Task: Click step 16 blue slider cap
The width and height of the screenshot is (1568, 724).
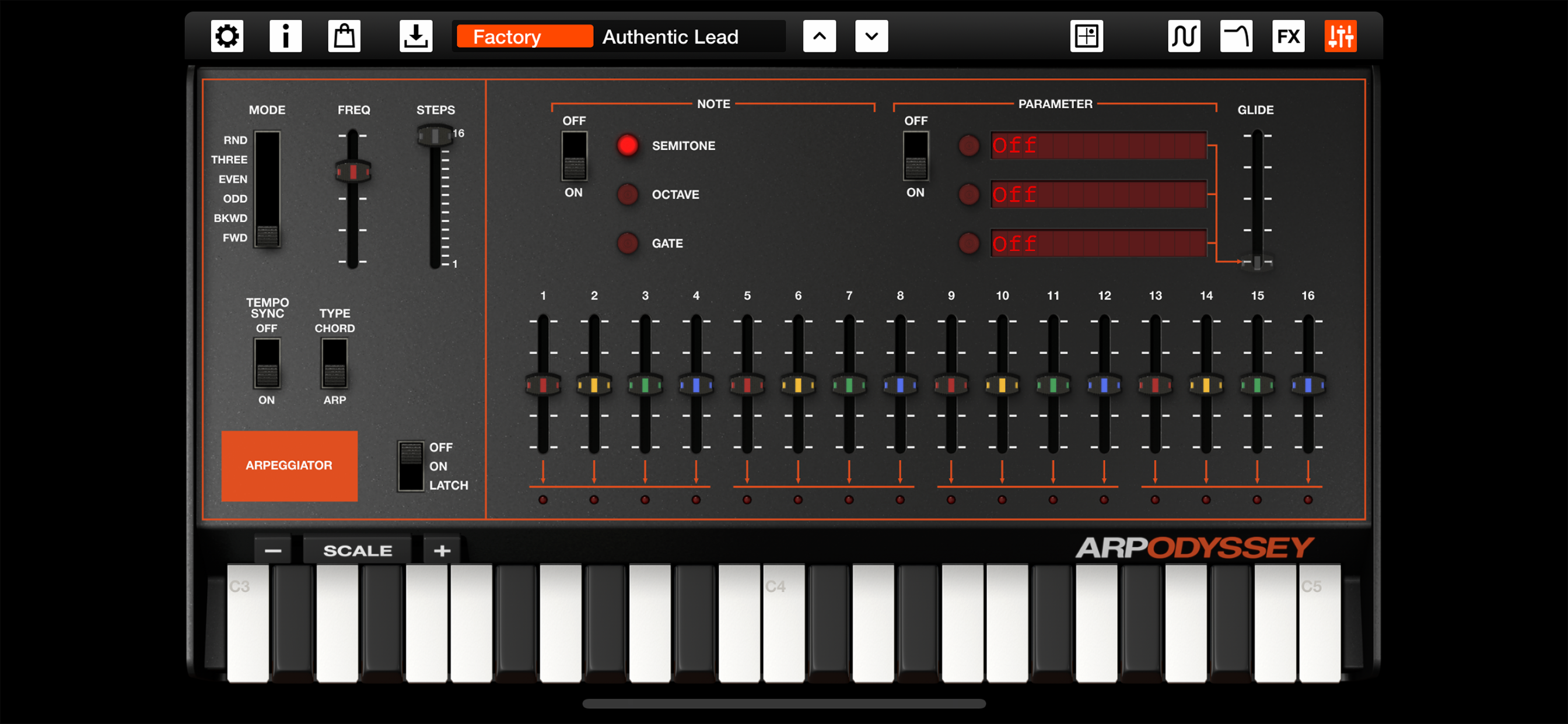Action: pos(1308,385)
